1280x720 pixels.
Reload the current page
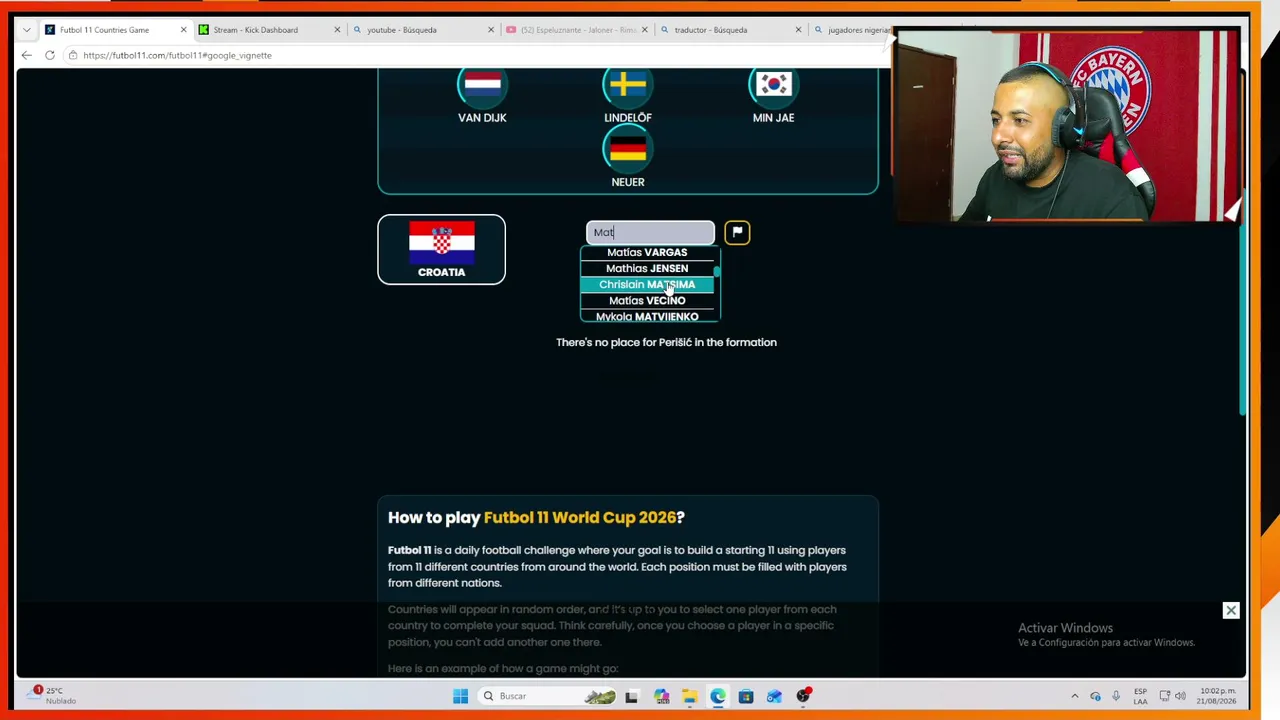50,55
